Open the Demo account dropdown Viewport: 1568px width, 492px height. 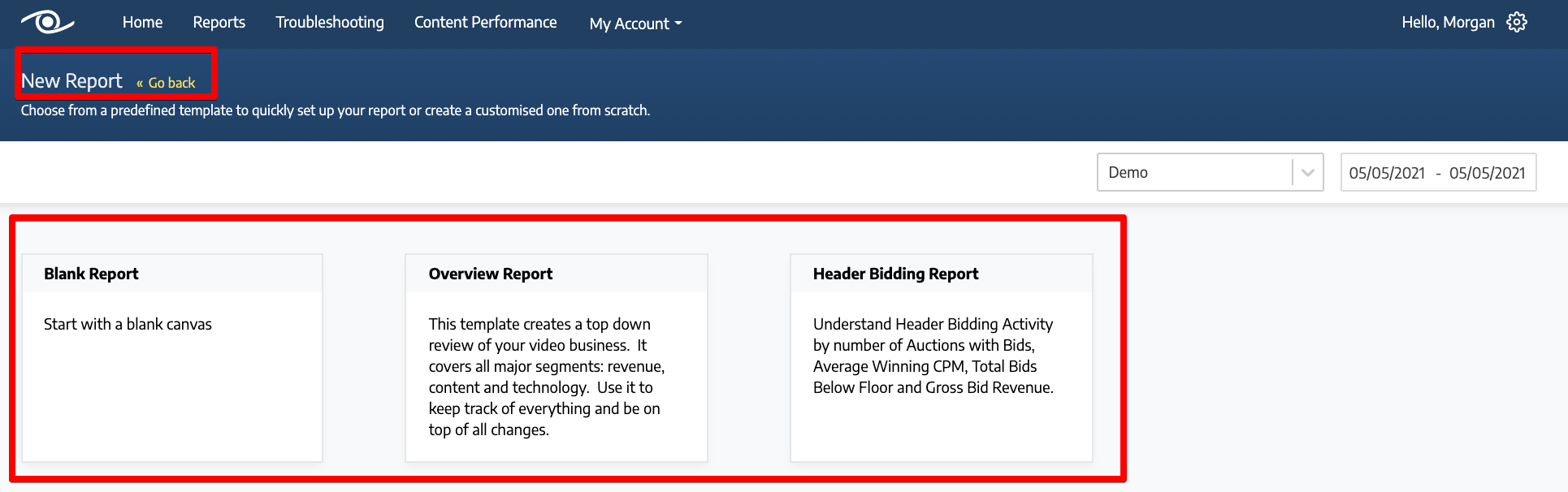(x=1211, y=172)
